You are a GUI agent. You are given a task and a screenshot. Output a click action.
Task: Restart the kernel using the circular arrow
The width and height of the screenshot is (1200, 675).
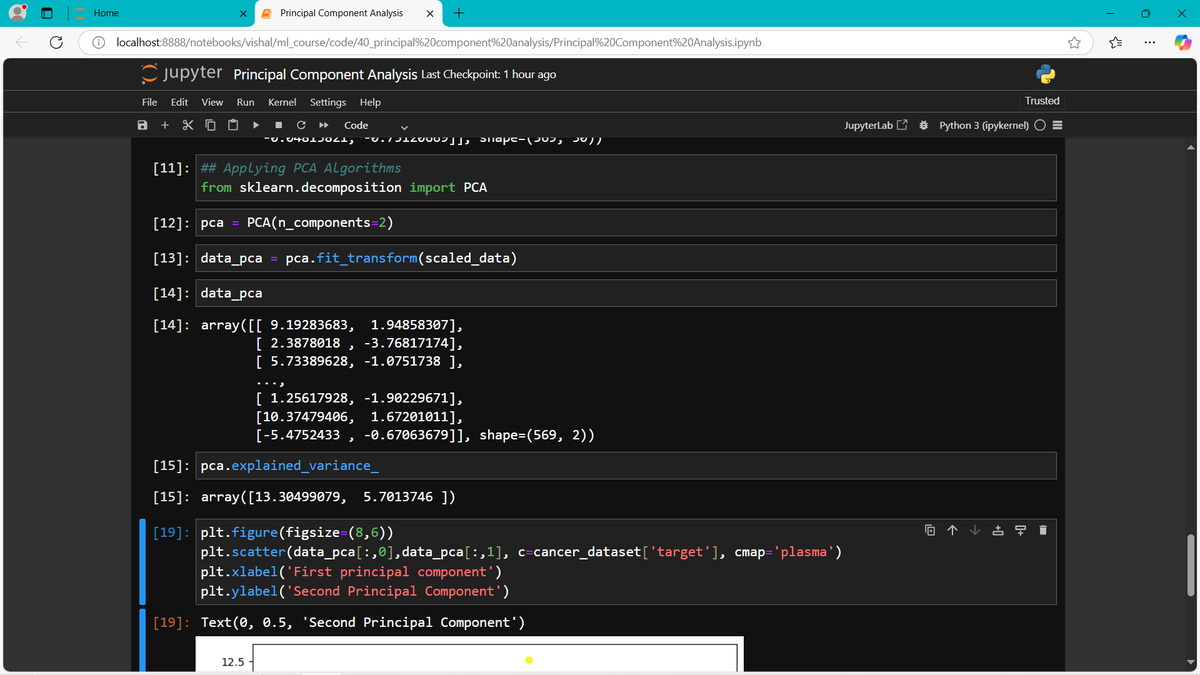[301, 125]
